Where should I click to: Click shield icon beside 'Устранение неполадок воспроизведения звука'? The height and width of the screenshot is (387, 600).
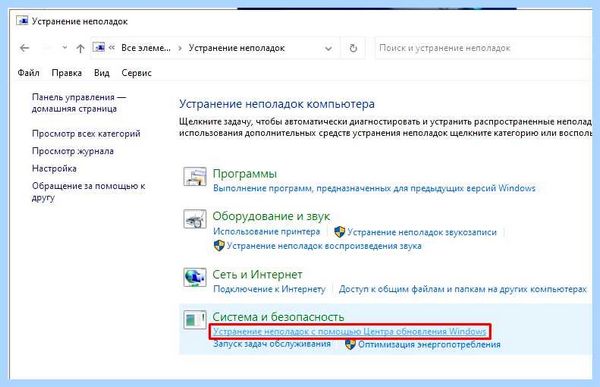tap(219, 245)
